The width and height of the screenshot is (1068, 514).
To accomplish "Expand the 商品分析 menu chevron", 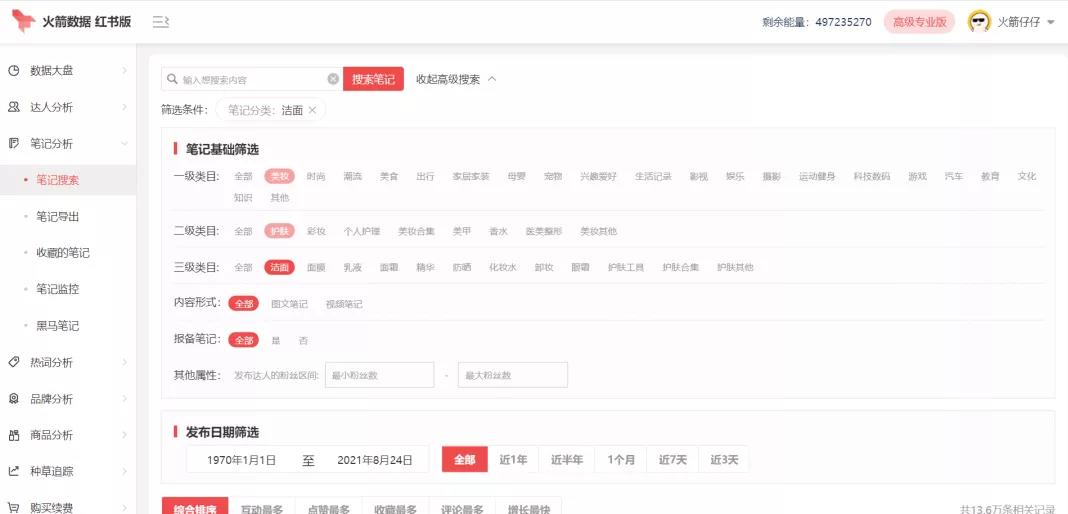I will point(124,435).
